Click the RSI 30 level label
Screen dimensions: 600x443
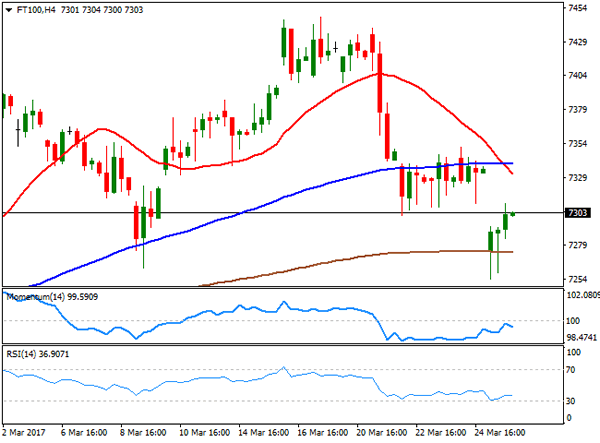[x=571, y=401]
